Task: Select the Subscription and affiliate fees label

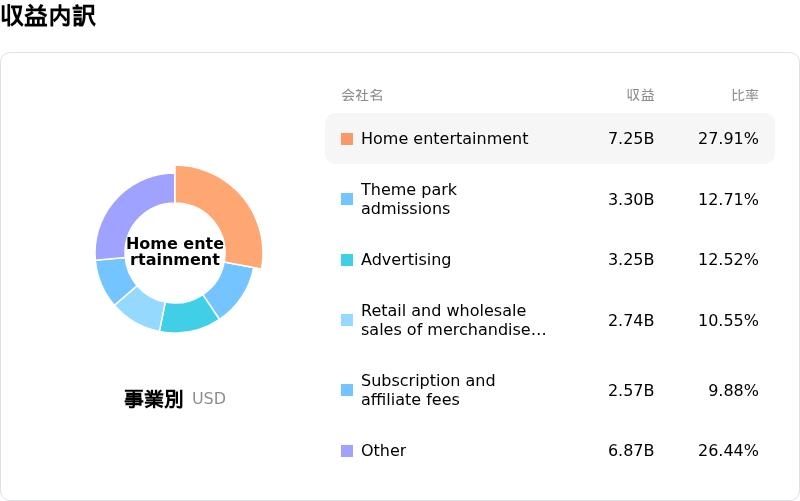Action: (428, 390)
